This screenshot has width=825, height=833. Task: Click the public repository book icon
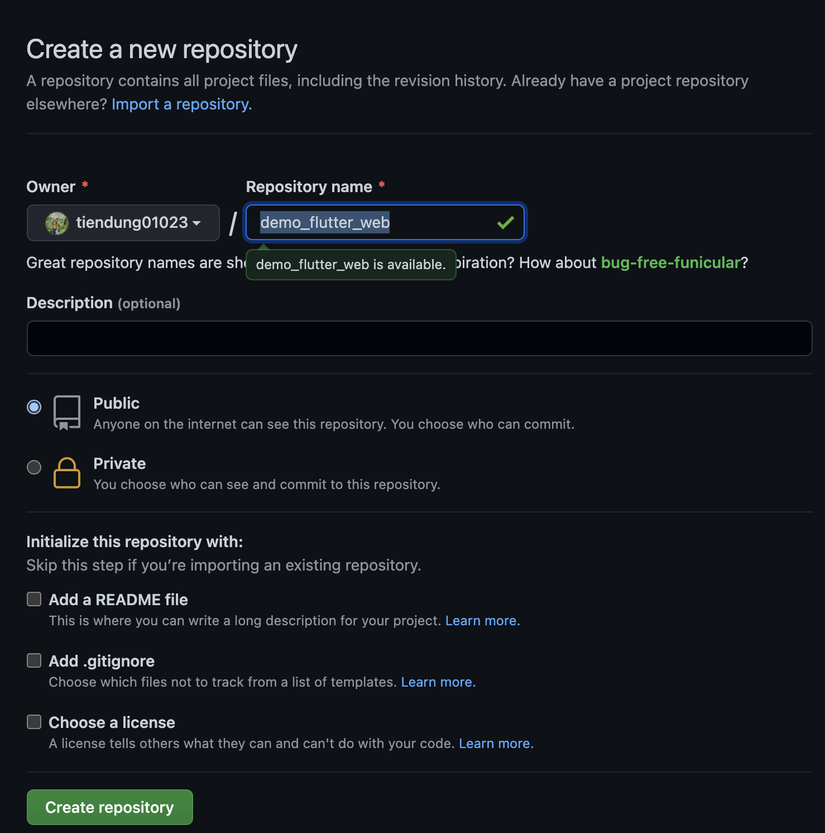coord(67,412)
